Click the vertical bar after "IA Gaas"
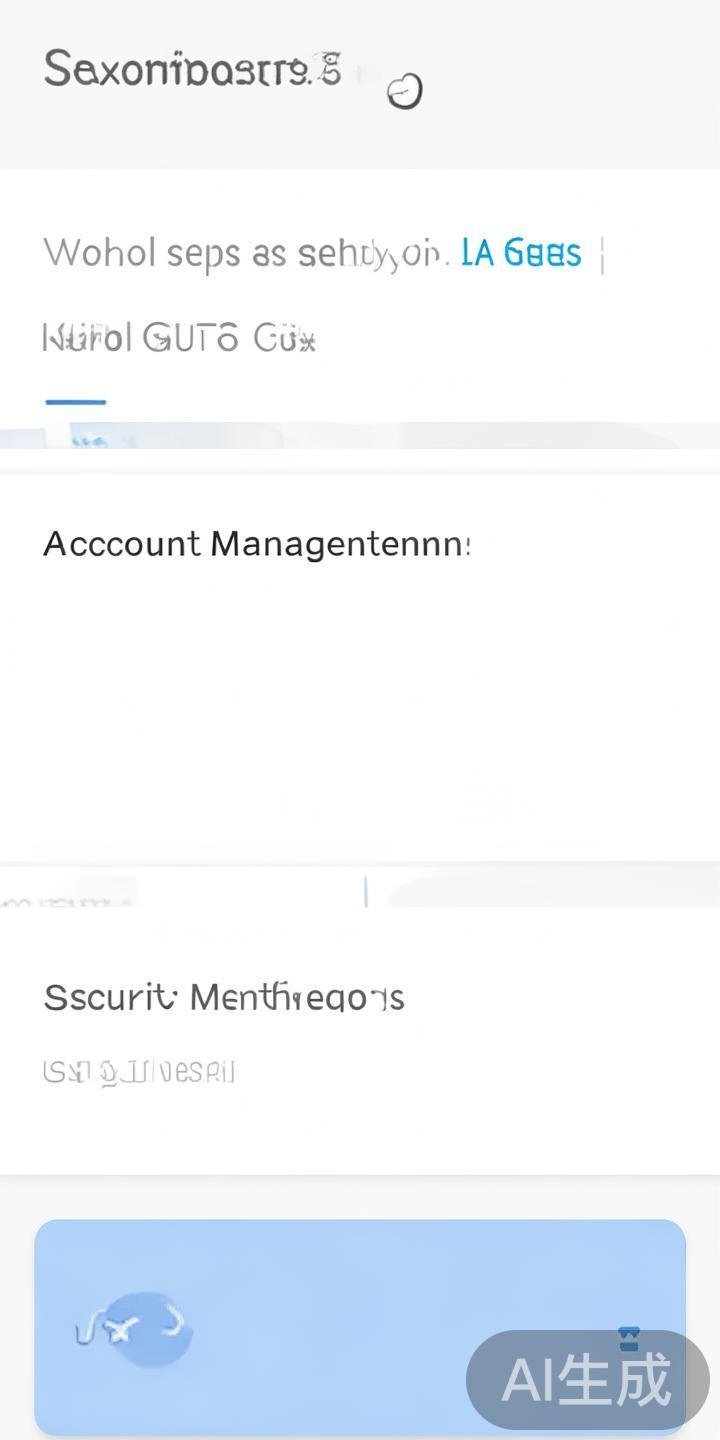Image resolution: width=720 pixels, height=1440 pixels. [x=602, y=254]
